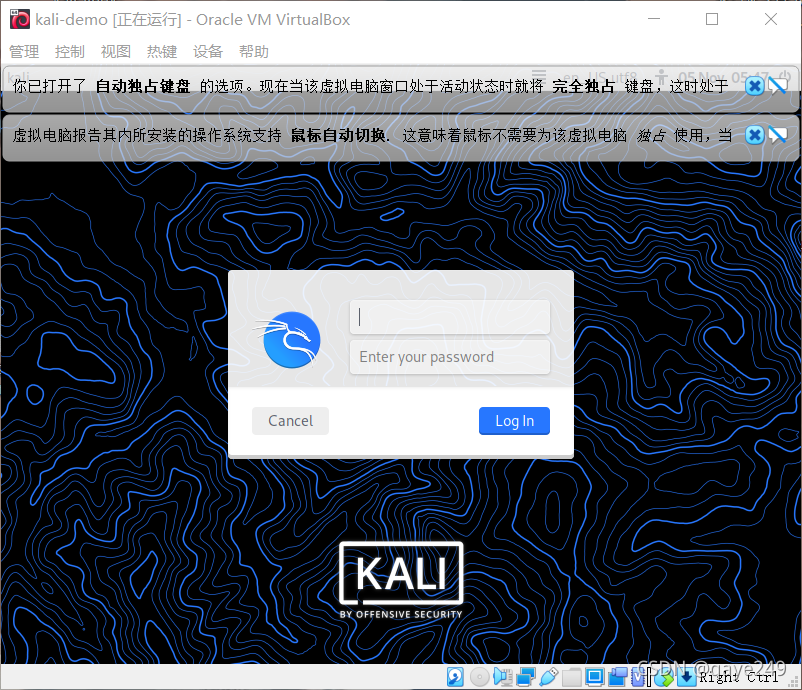The height and width of the screenshot is (690, 802).
Task: Click the optical disc status icon
Action: [479, 677]
